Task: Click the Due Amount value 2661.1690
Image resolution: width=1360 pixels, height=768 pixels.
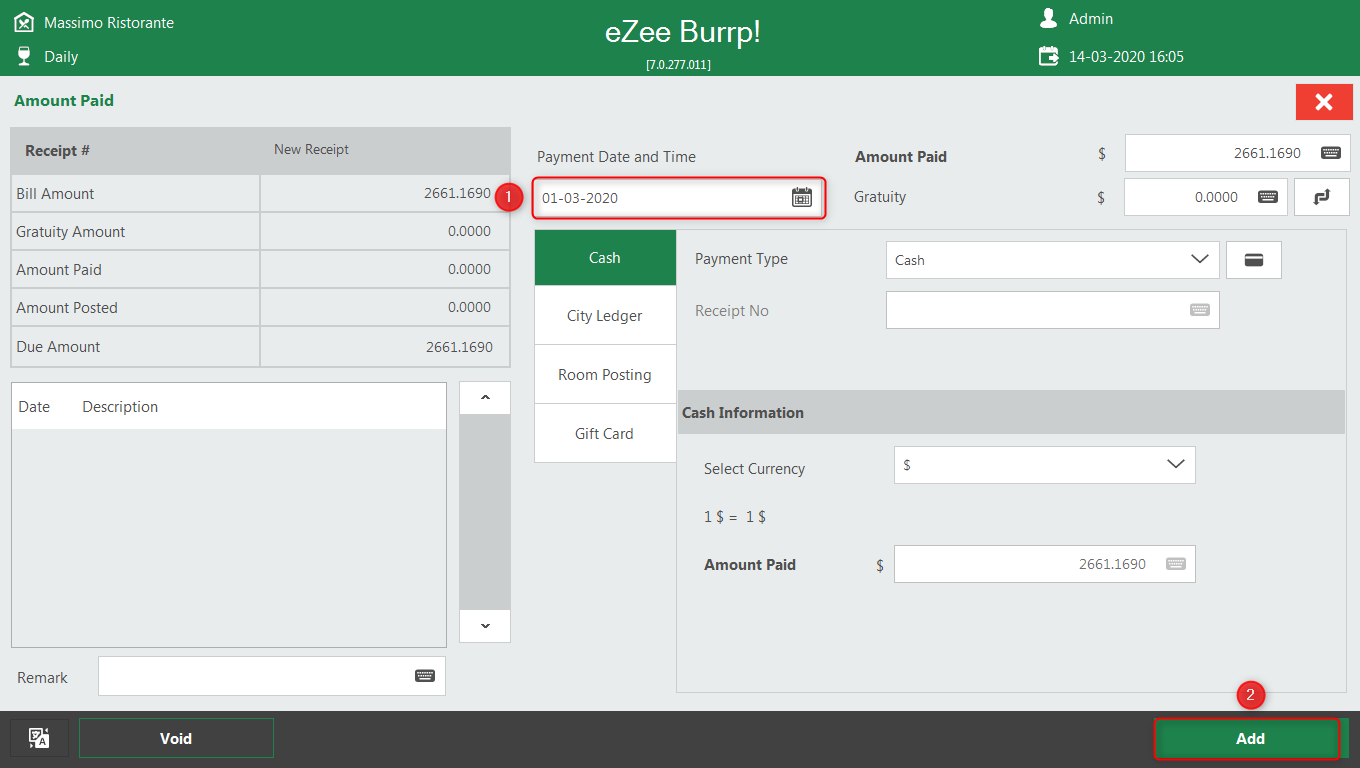Action: tap(459, 347)
